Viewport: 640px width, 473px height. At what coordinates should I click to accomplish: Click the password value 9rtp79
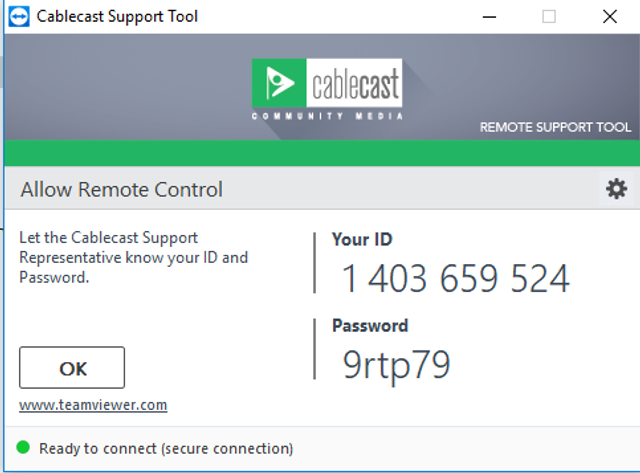[396, 366]
